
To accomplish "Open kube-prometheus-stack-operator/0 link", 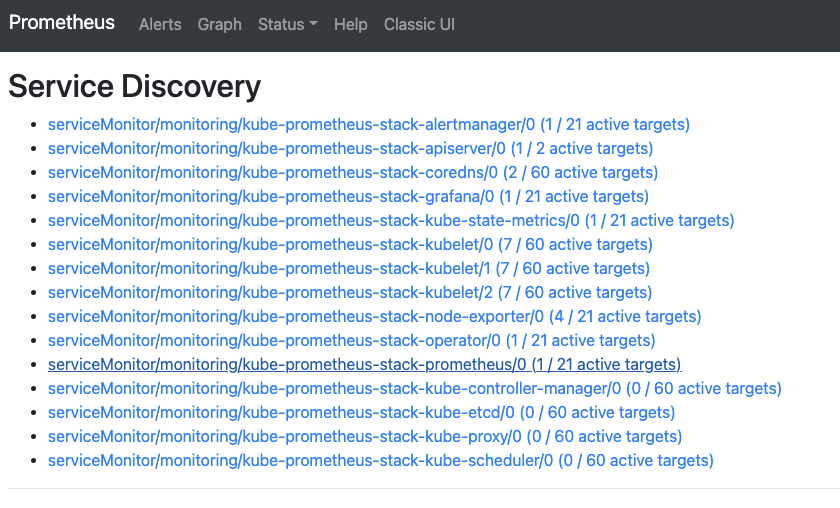I will (x=351, y=341).
